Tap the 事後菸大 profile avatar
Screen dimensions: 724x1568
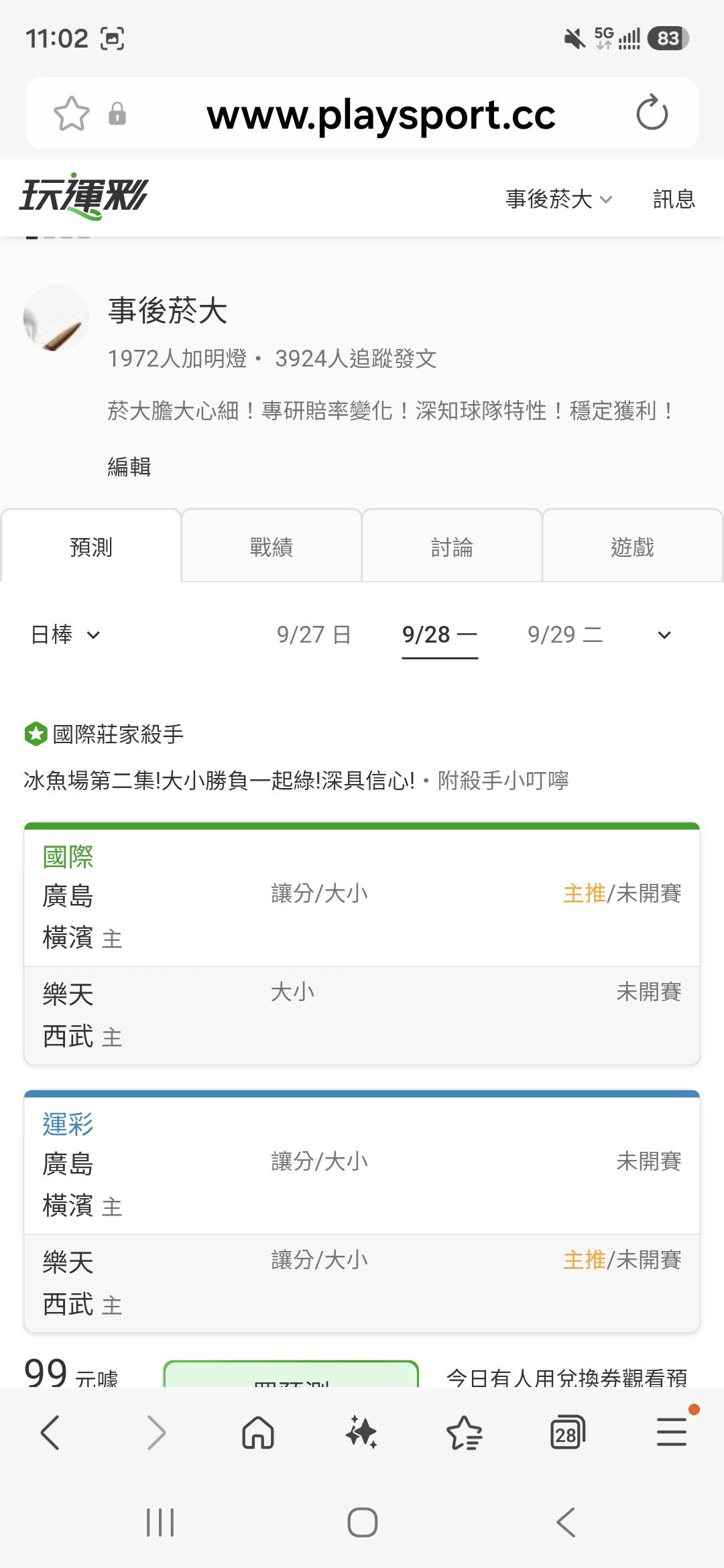(56, 318)
